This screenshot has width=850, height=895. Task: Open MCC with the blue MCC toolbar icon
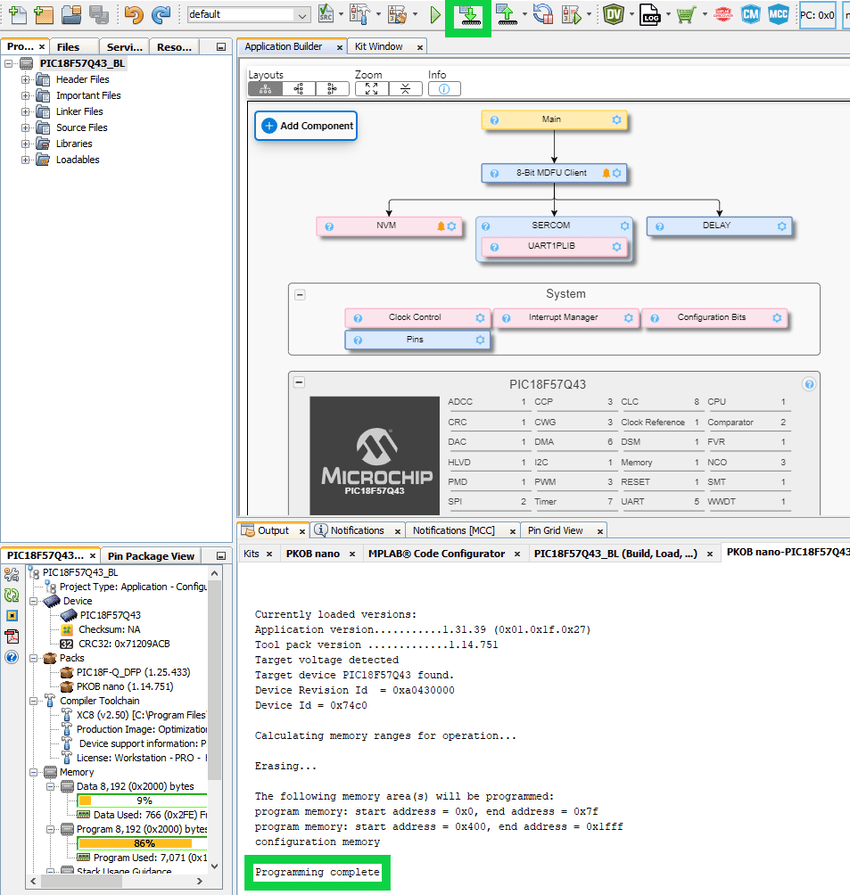tap(778, 15)
